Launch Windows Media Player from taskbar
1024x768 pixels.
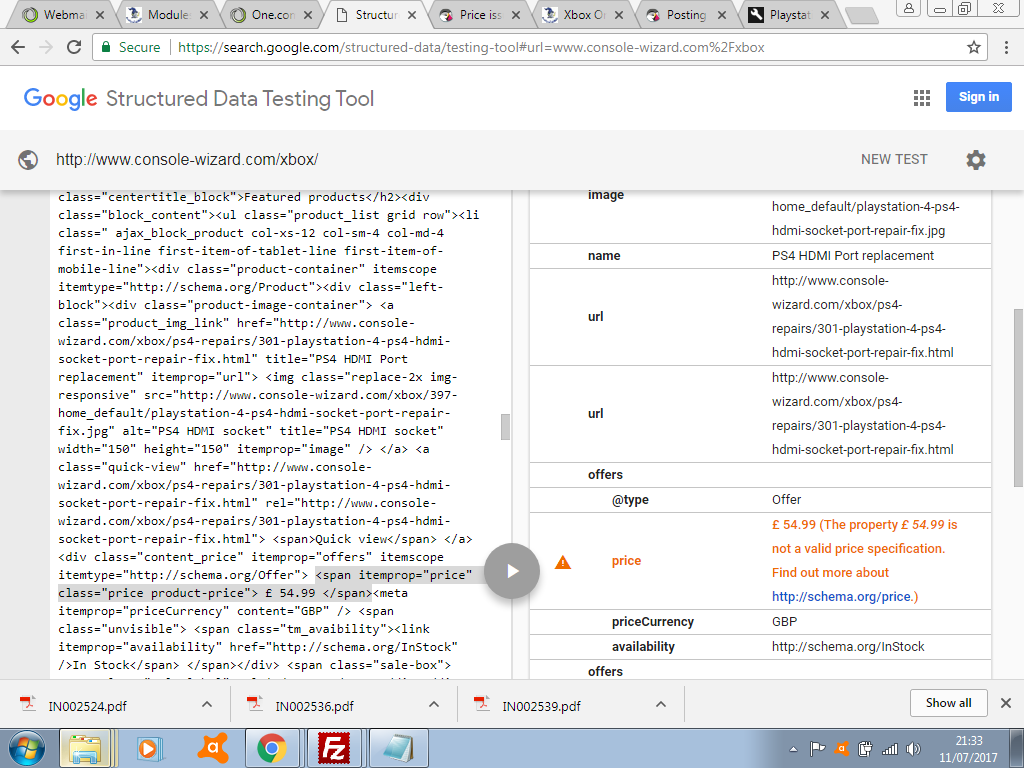[x=148, y=748]
